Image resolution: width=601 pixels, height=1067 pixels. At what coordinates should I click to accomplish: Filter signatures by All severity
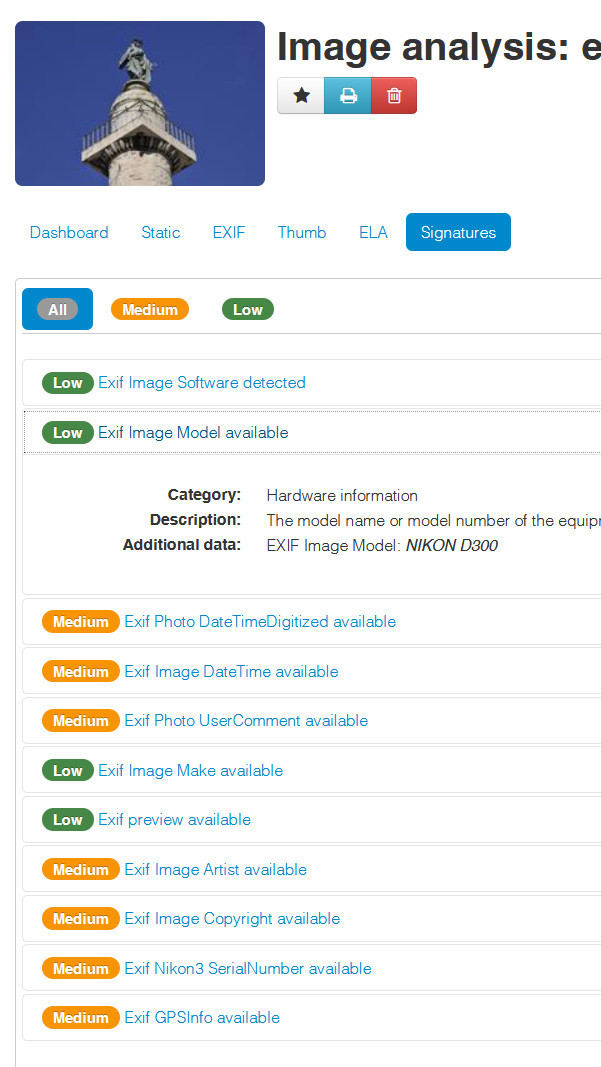point(57,309)
